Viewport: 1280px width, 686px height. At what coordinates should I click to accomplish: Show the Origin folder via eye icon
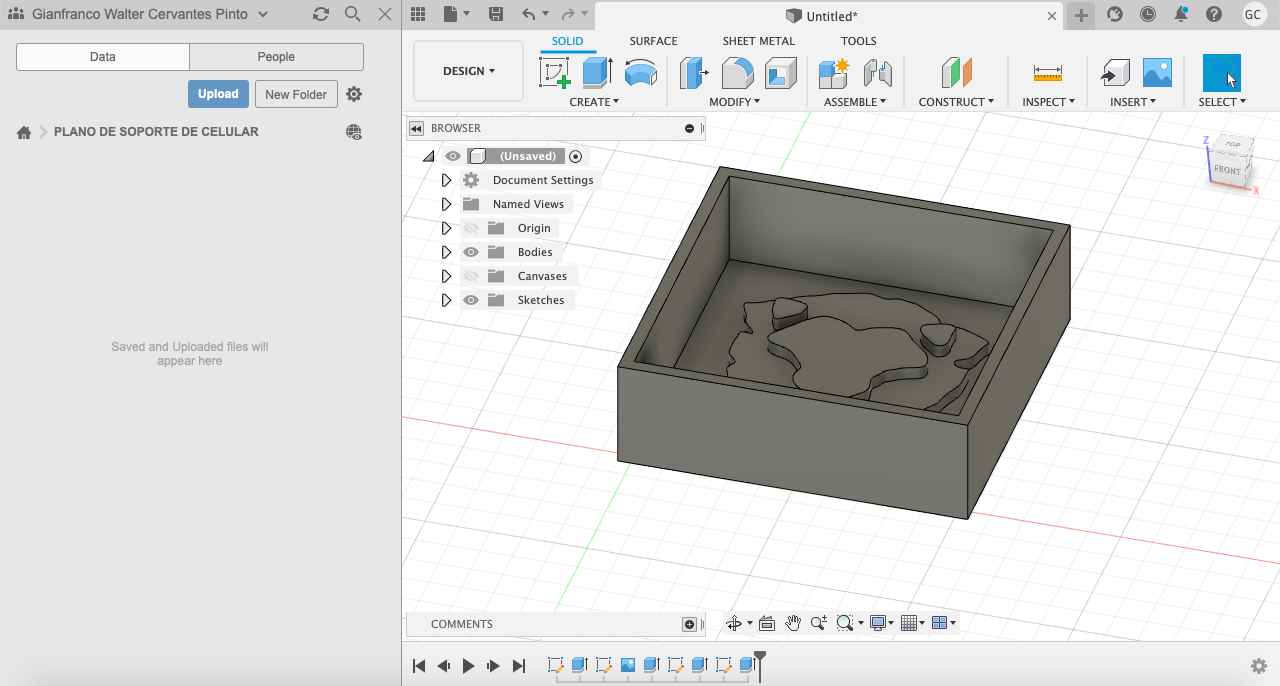471,228
